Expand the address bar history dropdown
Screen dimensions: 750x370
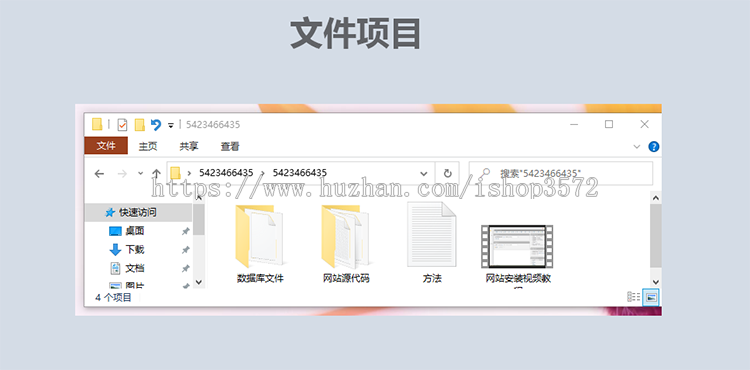[423, 173]
